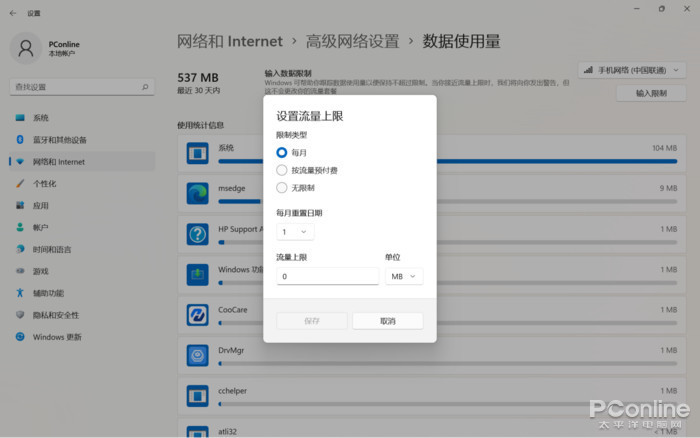Click the Windows 更新 sidebar icon
This screenshot has width=700, height=438.
pyautogui.click(x=20, y=337)
